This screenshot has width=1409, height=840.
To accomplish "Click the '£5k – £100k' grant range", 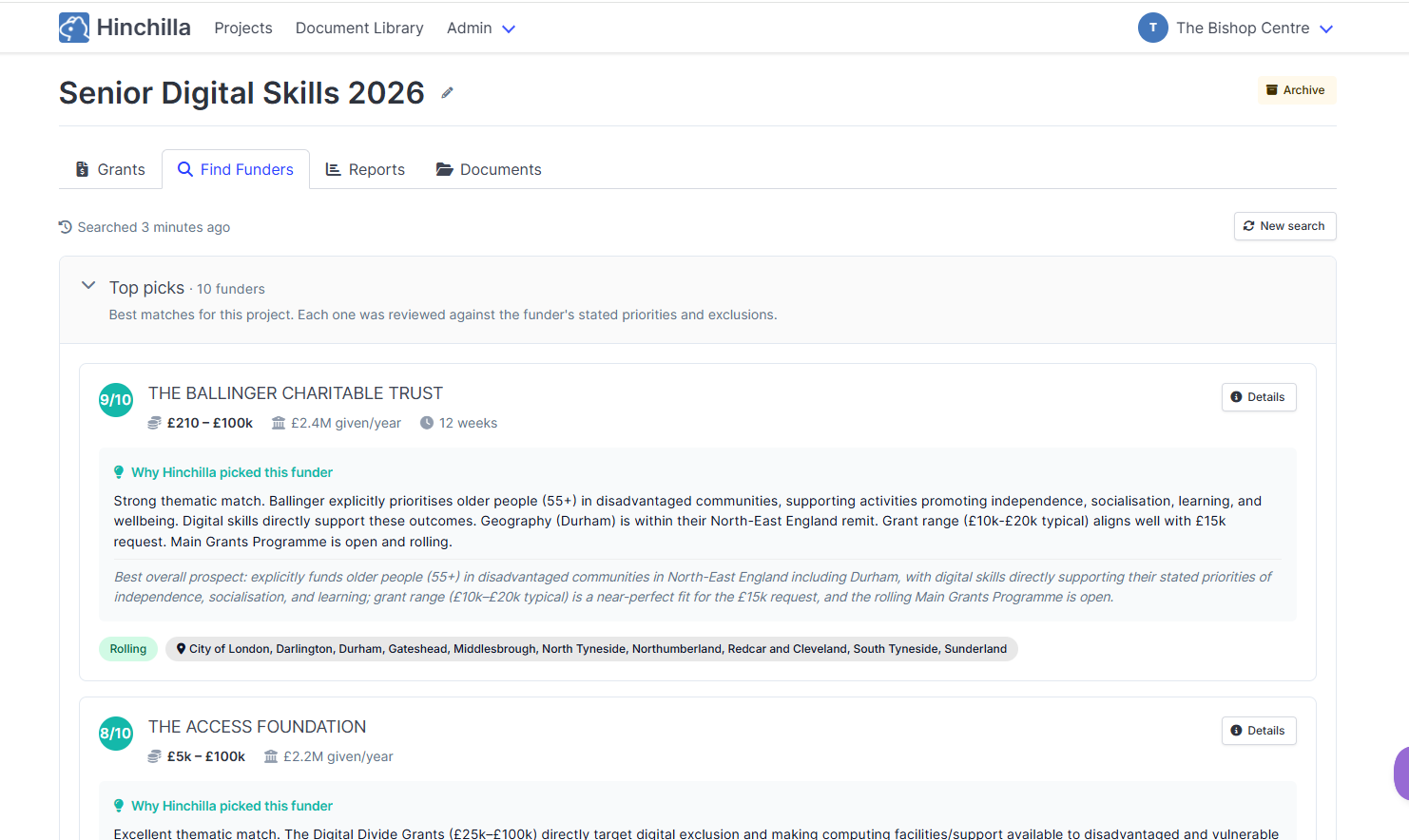I will (x=206, y=756).
